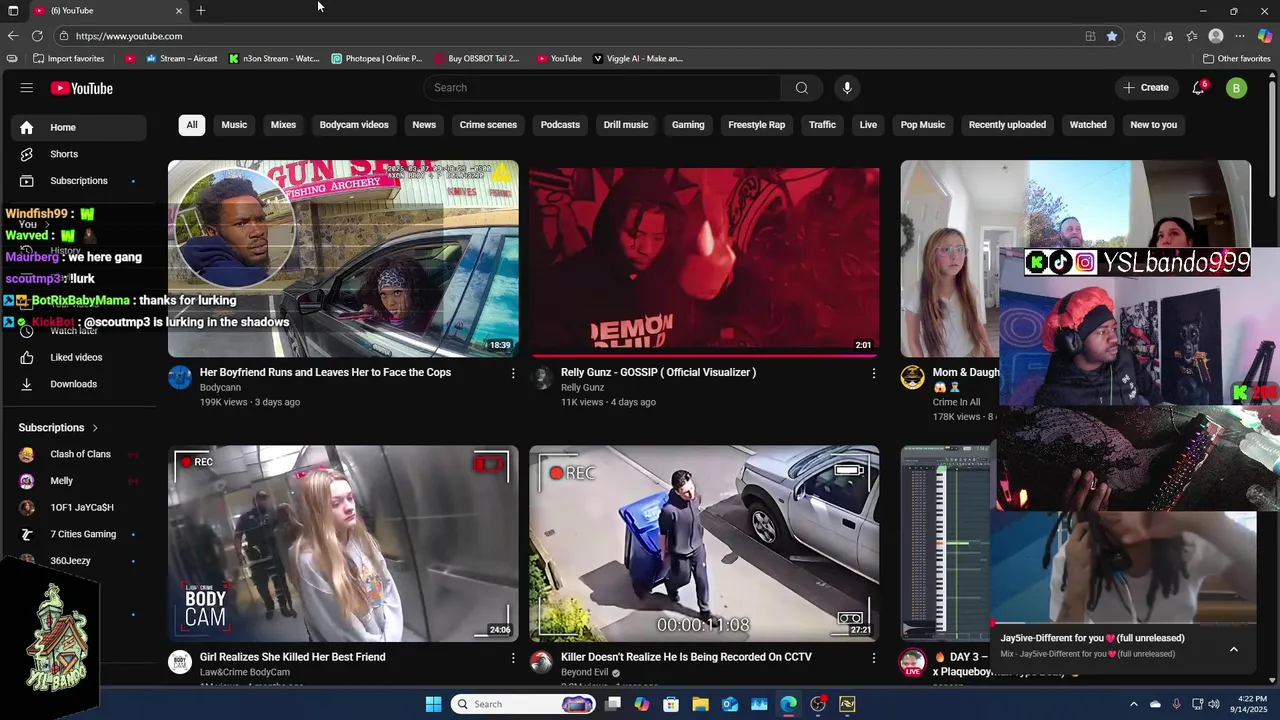Go to Subscriptions in the sidebar
This screenshot has width=1280, height=720.
pos(78,181)
